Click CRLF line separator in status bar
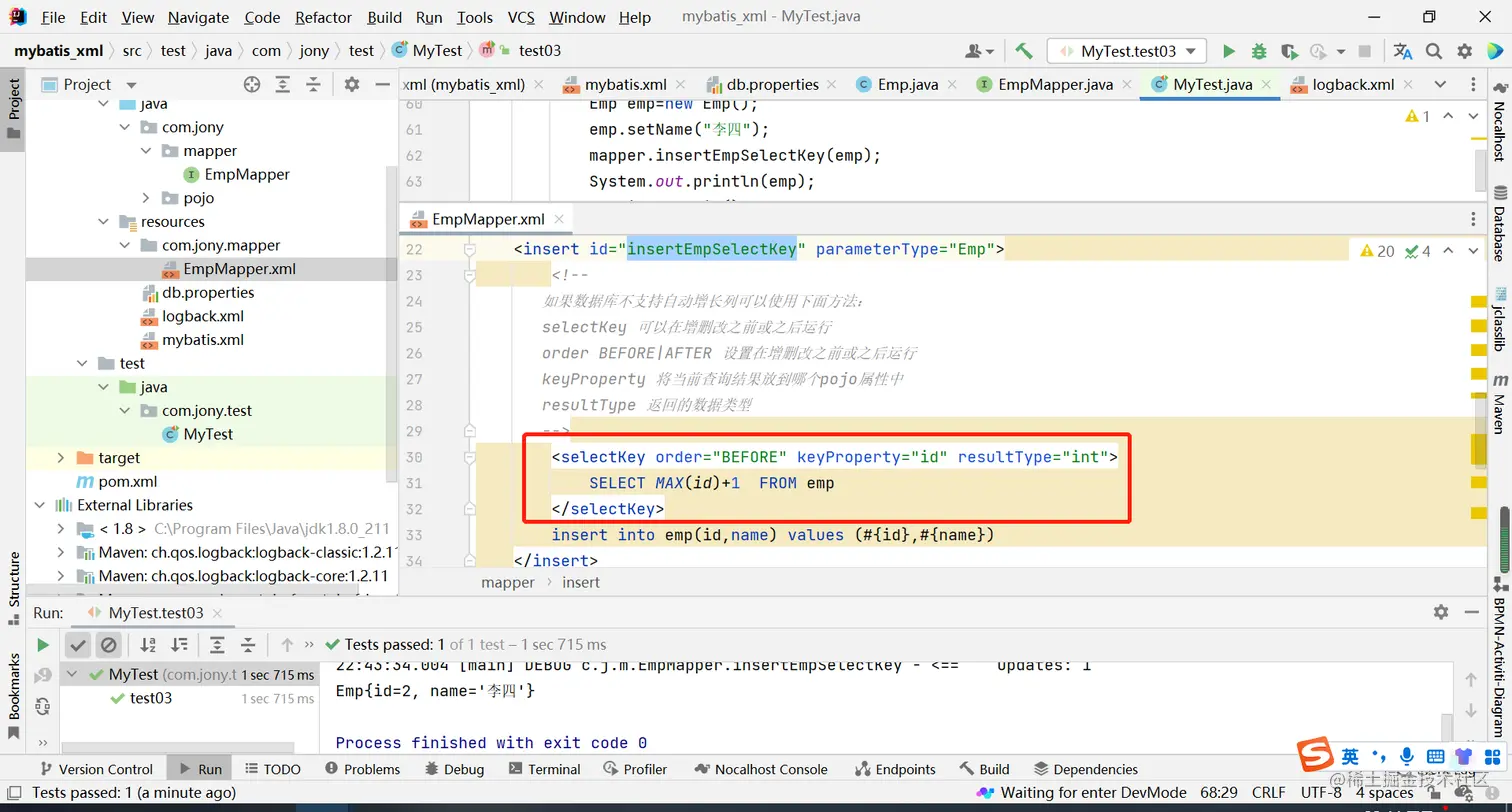Screen dimensions: 1512x812 coord(1268,792)
